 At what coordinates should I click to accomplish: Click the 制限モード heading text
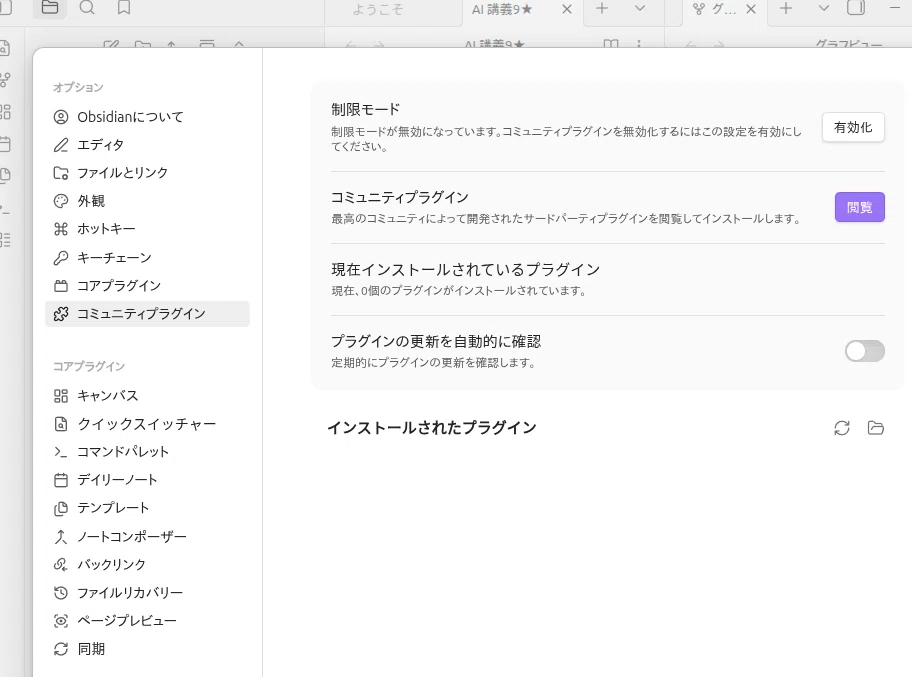(x=366, y=109)
